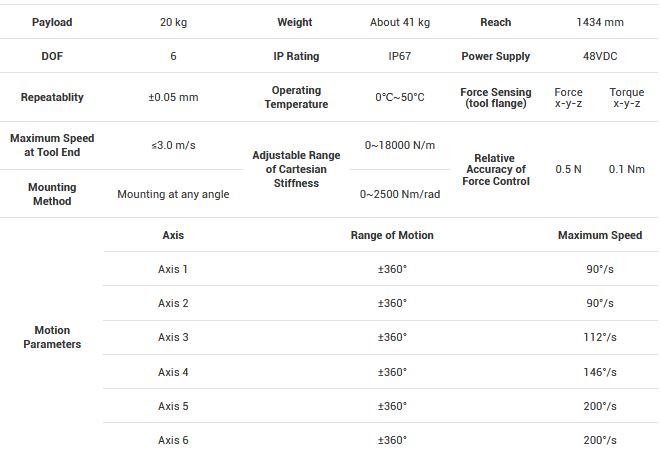Click the Payload header cell
The image size is (662, 455).
coord(51,22)
